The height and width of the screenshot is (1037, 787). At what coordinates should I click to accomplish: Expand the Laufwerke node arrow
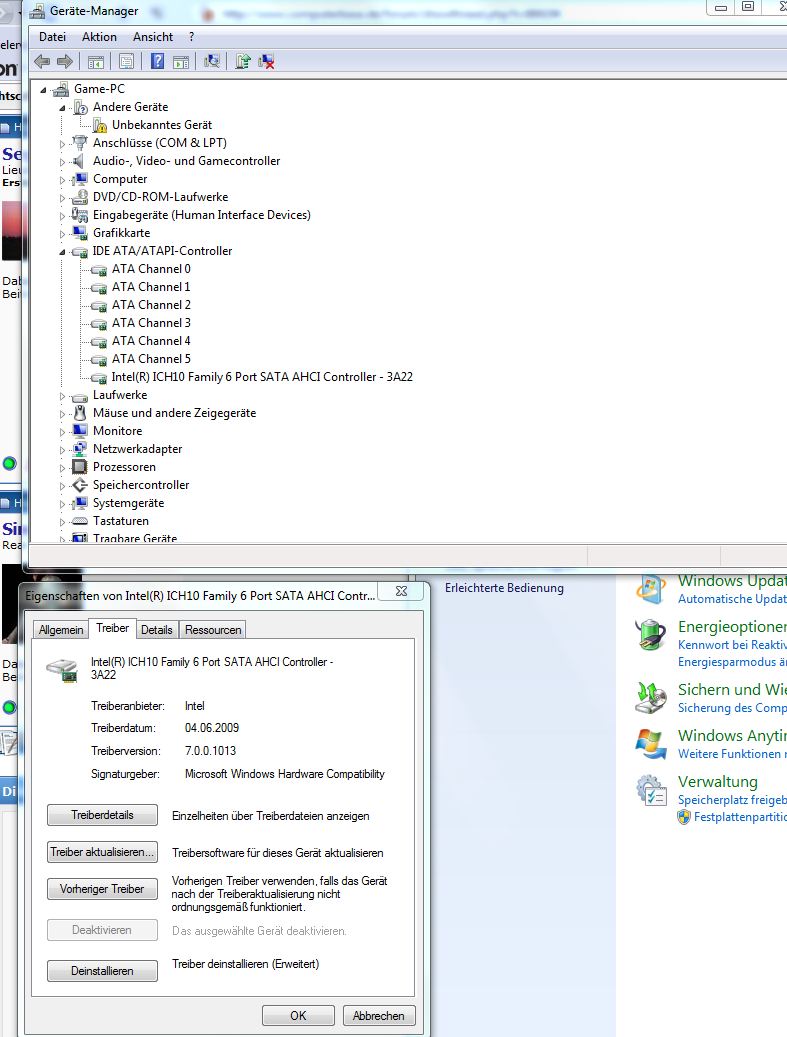(x=63, y=396)
